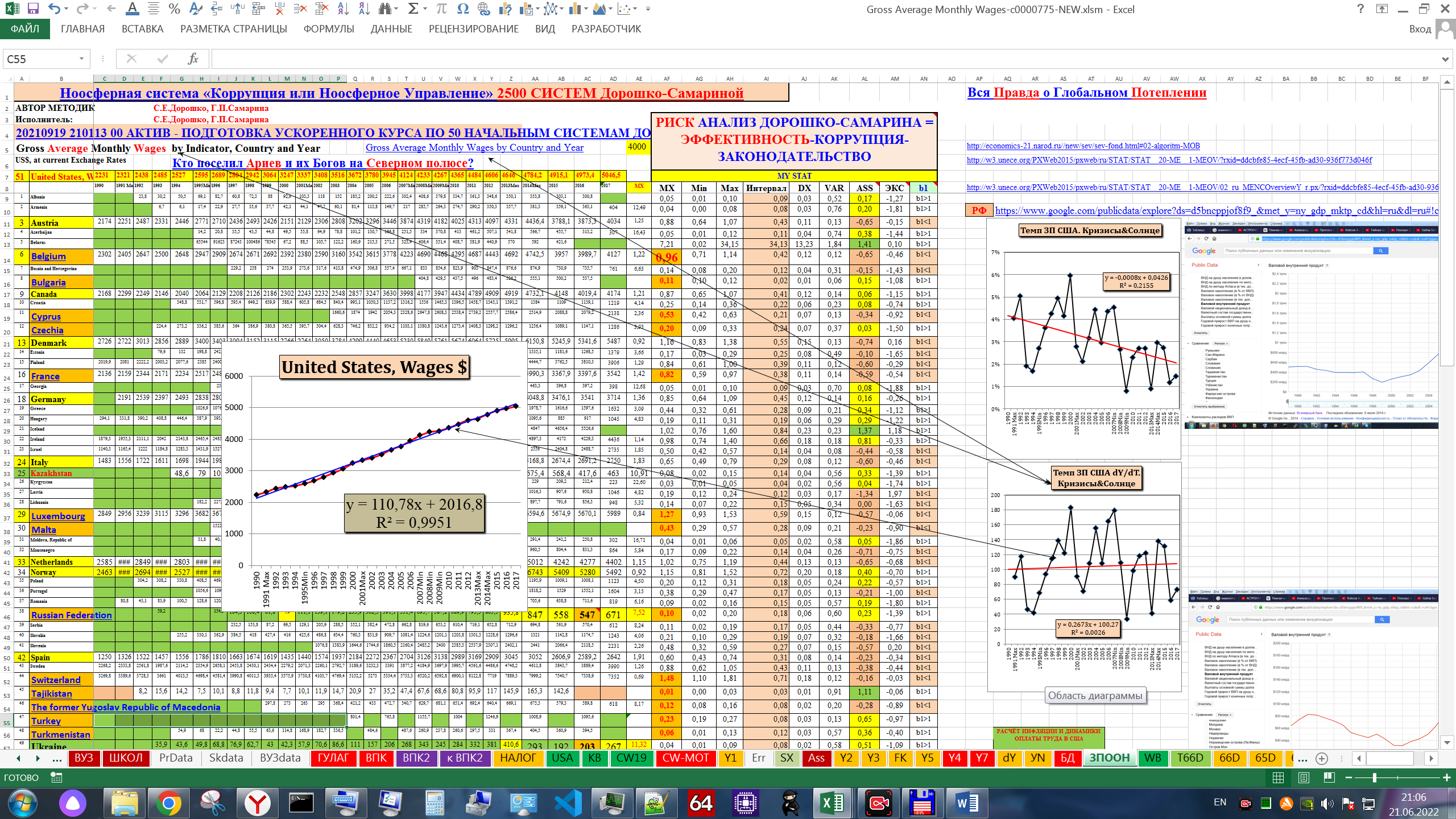The width and height of the screenshot is (1456, 819).
Task: Open Customize Quick Access Toolbar dropdown
Action: [x=648, y=9]
